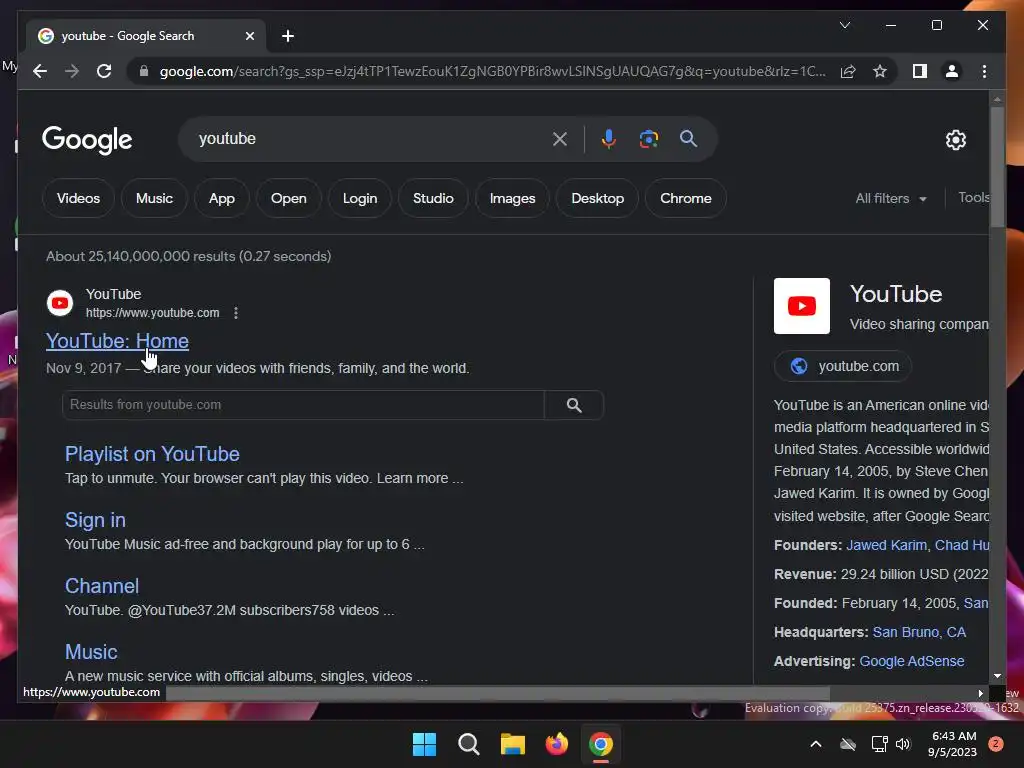Open the three-dot menu beside youtube.com result
The height and width of the screenshot is (768, 1024).
[236, 313]
